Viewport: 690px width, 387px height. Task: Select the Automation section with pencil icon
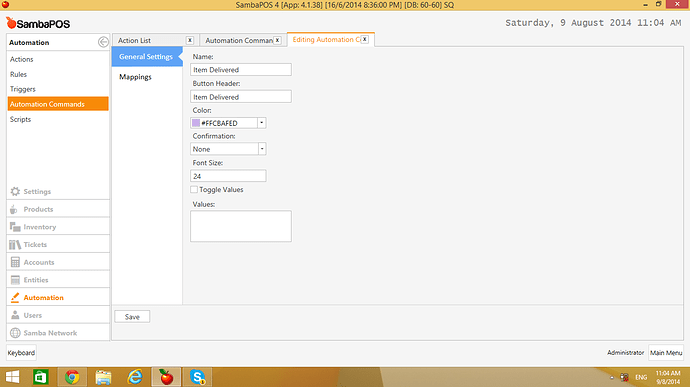coord(58,298)
